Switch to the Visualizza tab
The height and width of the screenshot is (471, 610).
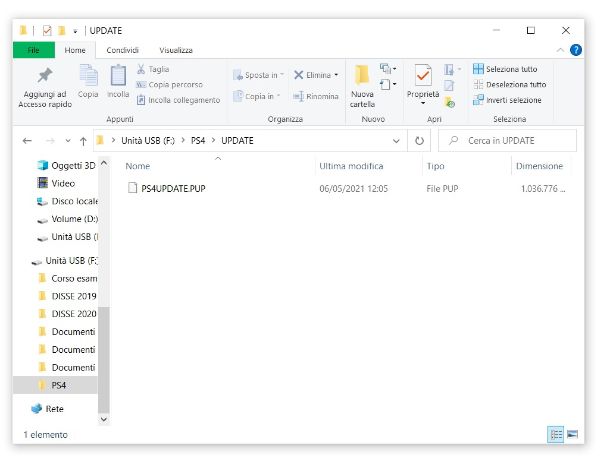176,50
